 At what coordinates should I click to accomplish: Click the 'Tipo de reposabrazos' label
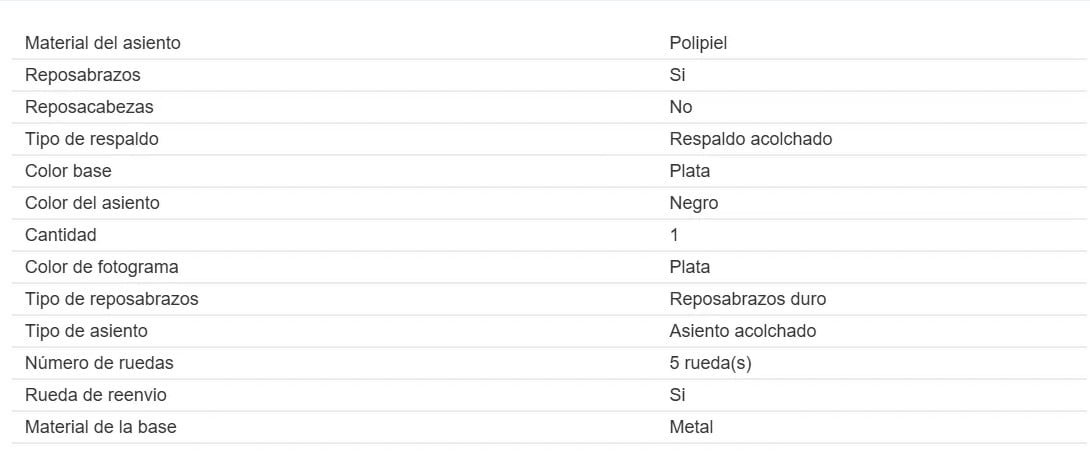click(x=112, y=299)
